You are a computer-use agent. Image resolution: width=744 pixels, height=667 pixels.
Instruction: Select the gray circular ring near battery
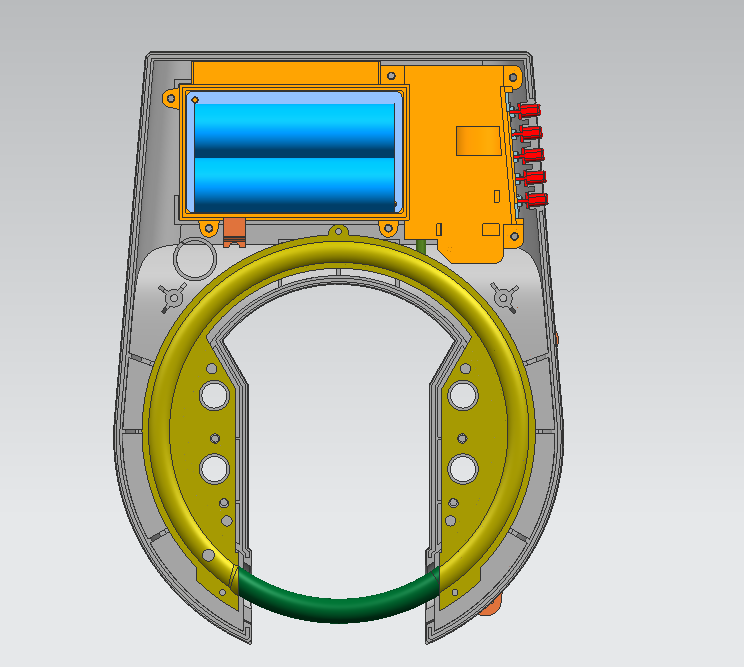tap(194, 258)
